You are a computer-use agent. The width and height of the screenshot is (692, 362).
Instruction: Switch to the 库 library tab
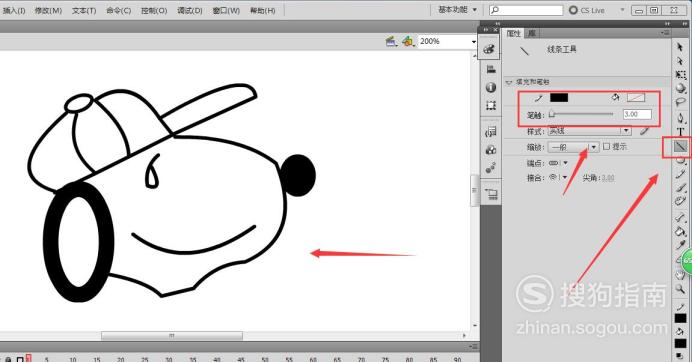point(532,33)
